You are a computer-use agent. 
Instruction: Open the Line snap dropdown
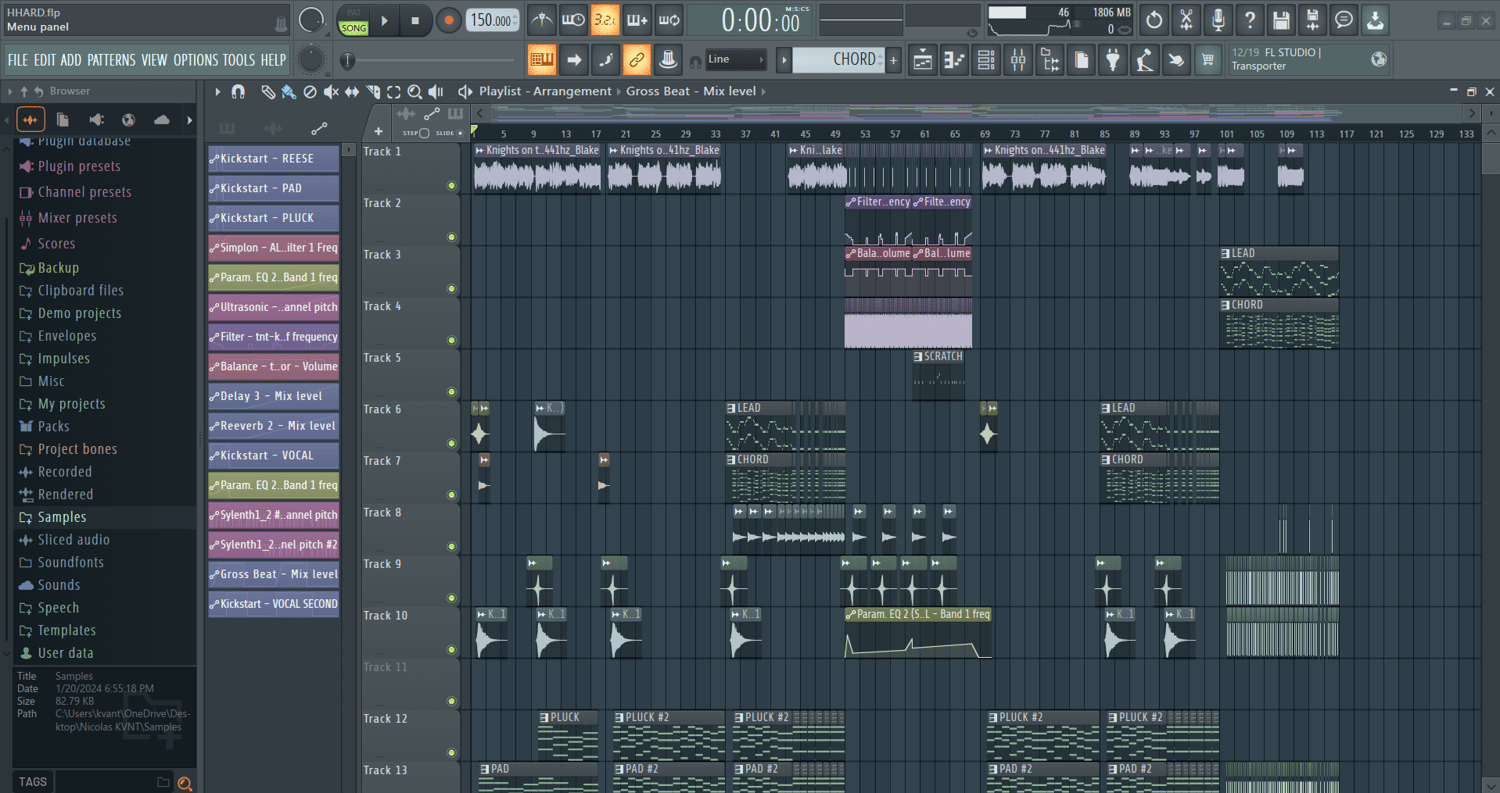(x=736, y=60)
